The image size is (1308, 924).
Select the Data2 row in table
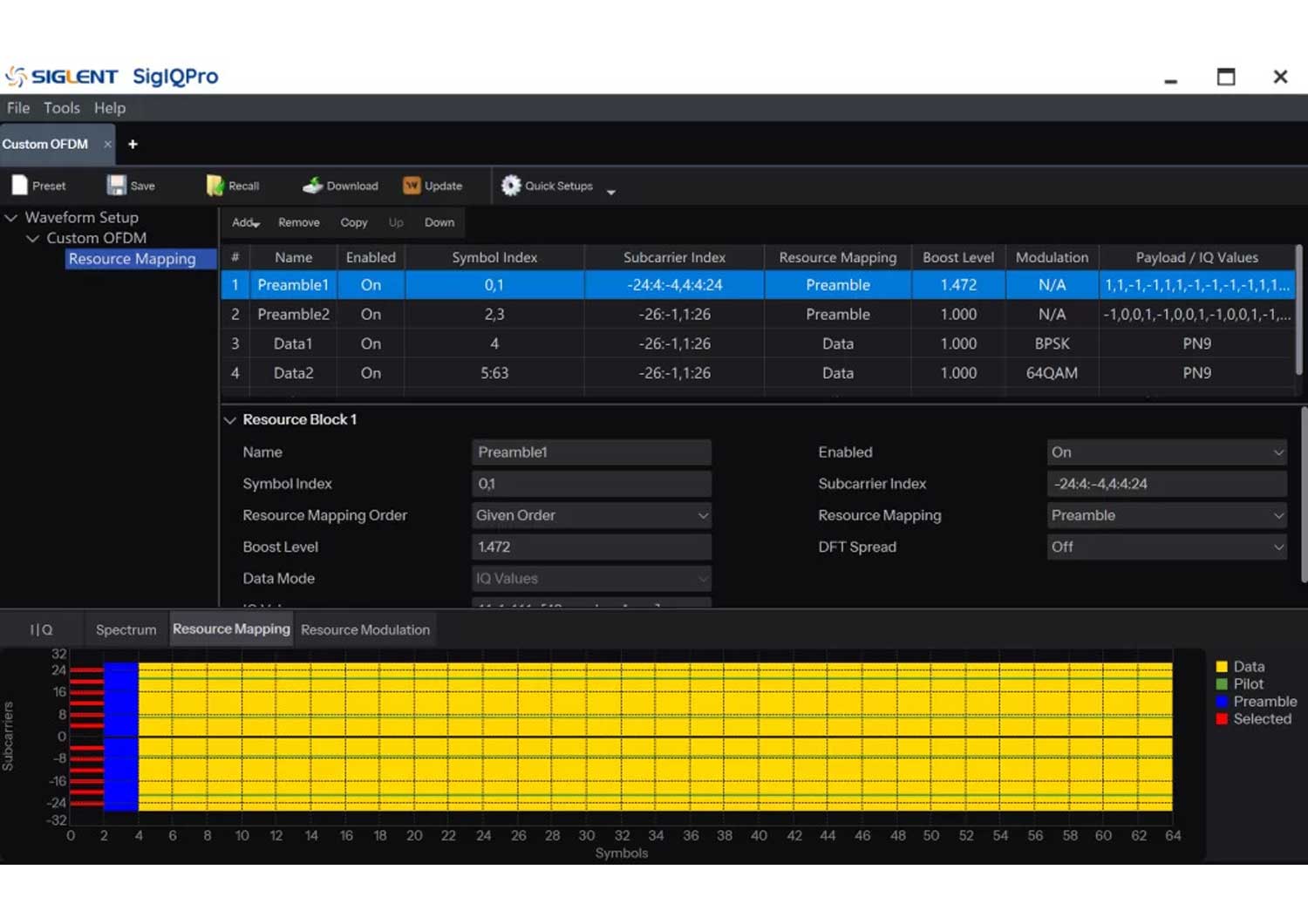pos(293,373)
